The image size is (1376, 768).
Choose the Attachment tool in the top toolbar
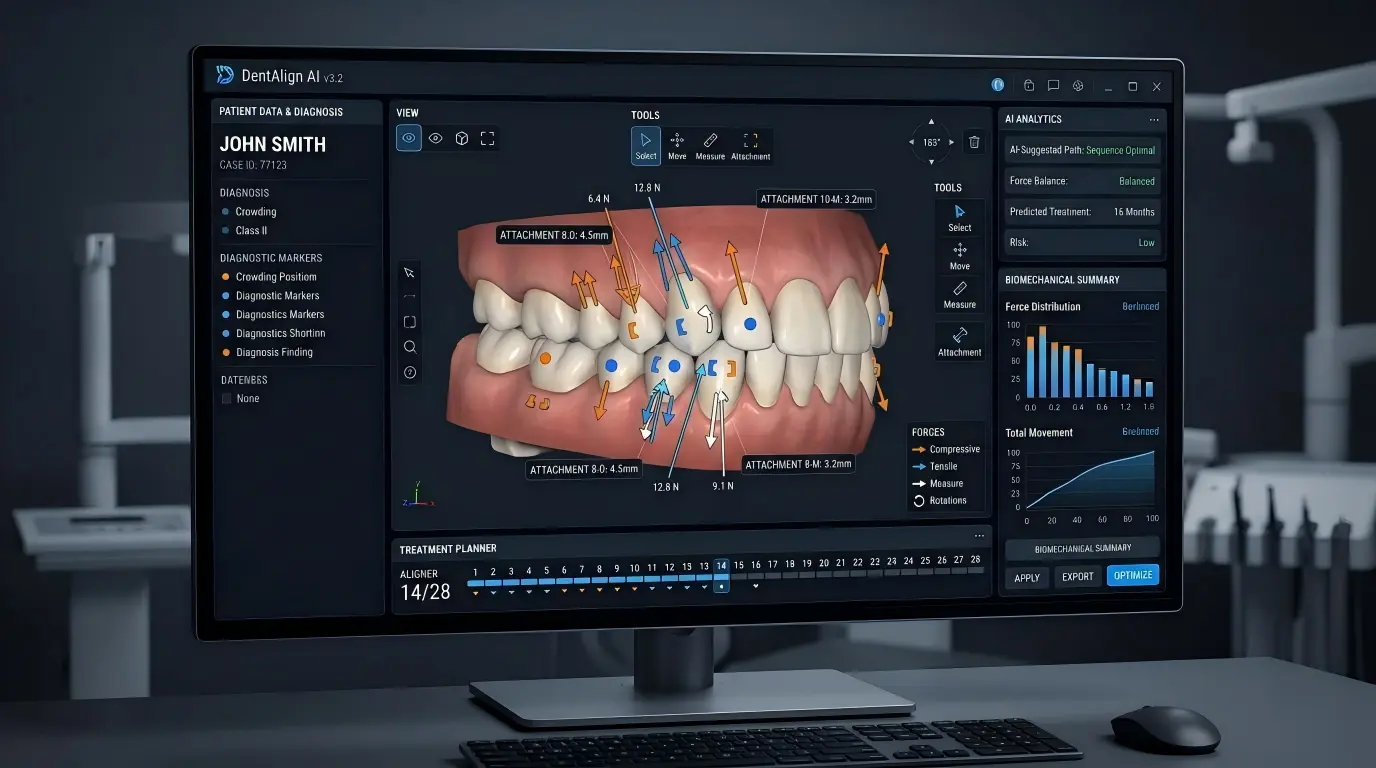coord(750,146)
